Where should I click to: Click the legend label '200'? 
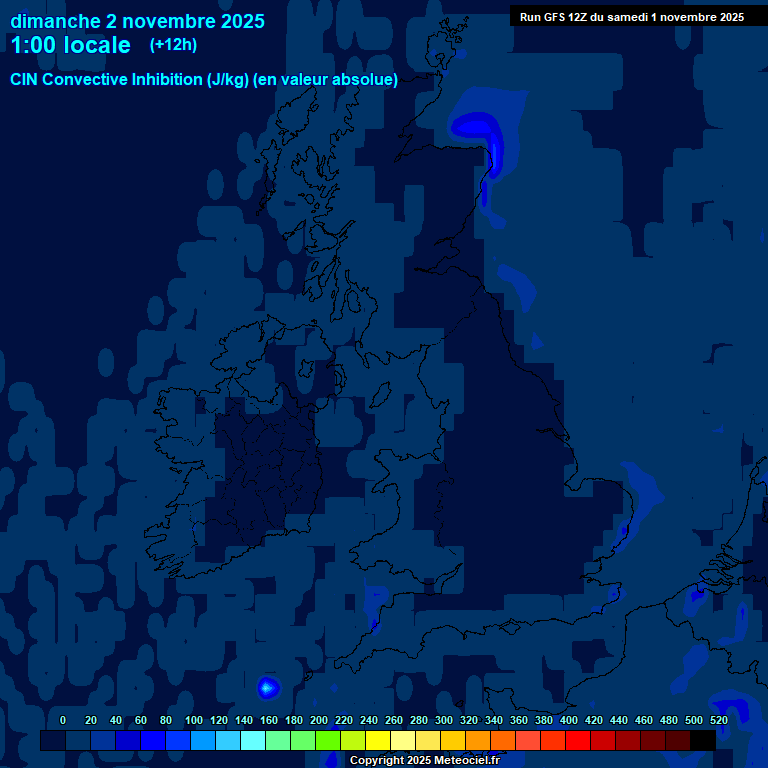319,720
